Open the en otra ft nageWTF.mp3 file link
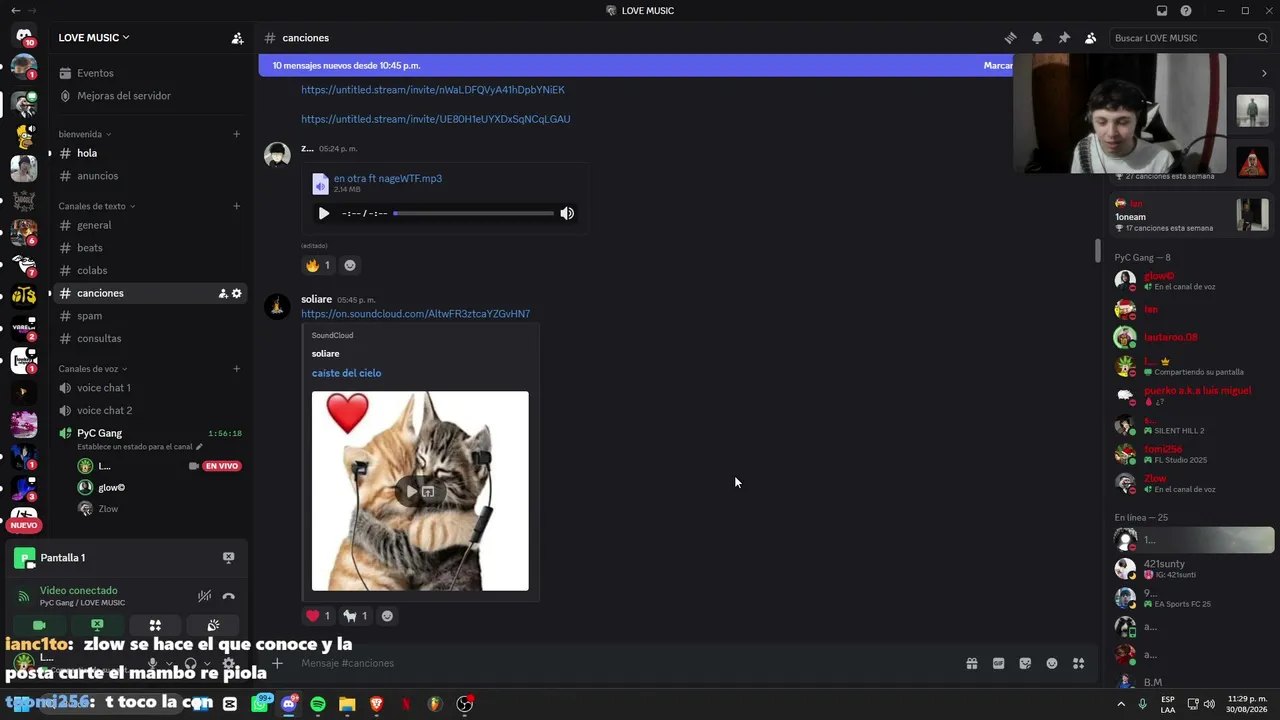 pyautogui.click(x=388, y=179)
